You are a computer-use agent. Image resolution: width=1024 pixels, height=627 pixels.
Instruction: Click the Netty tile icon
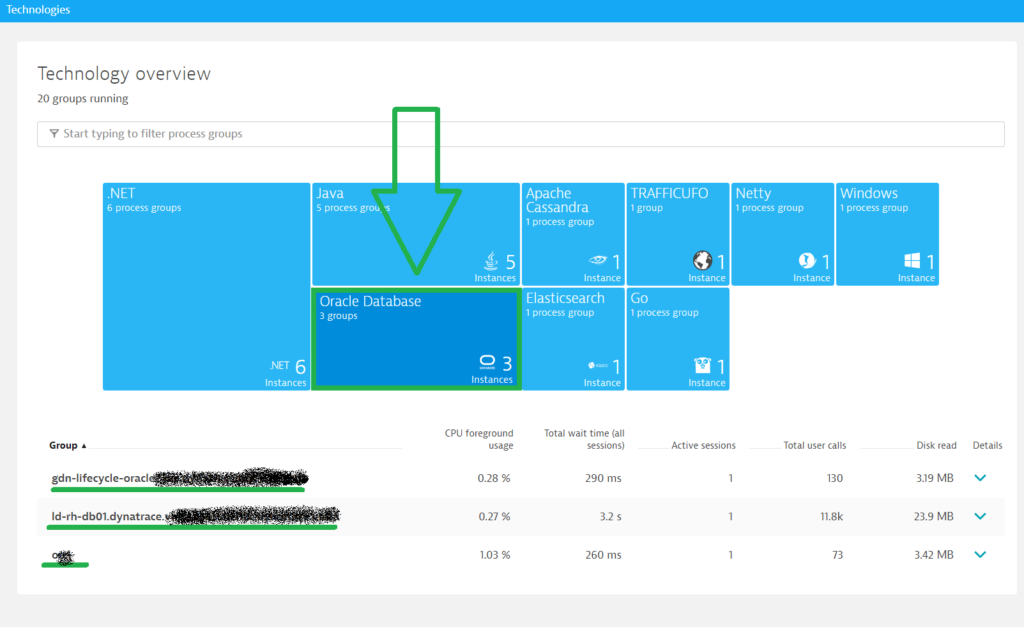click(807, 261)
